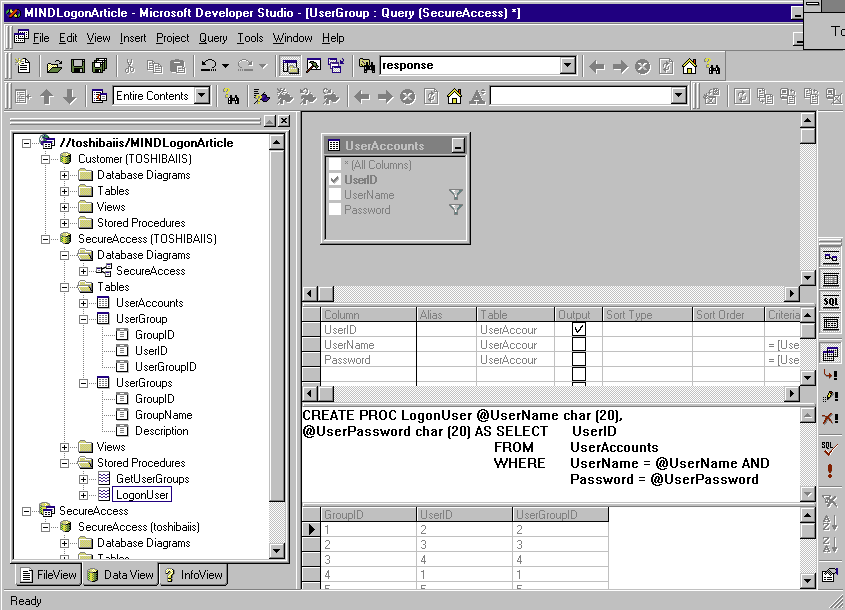
Task: Click the UserGroupID column header in results
Action: (x=559, y=515)
